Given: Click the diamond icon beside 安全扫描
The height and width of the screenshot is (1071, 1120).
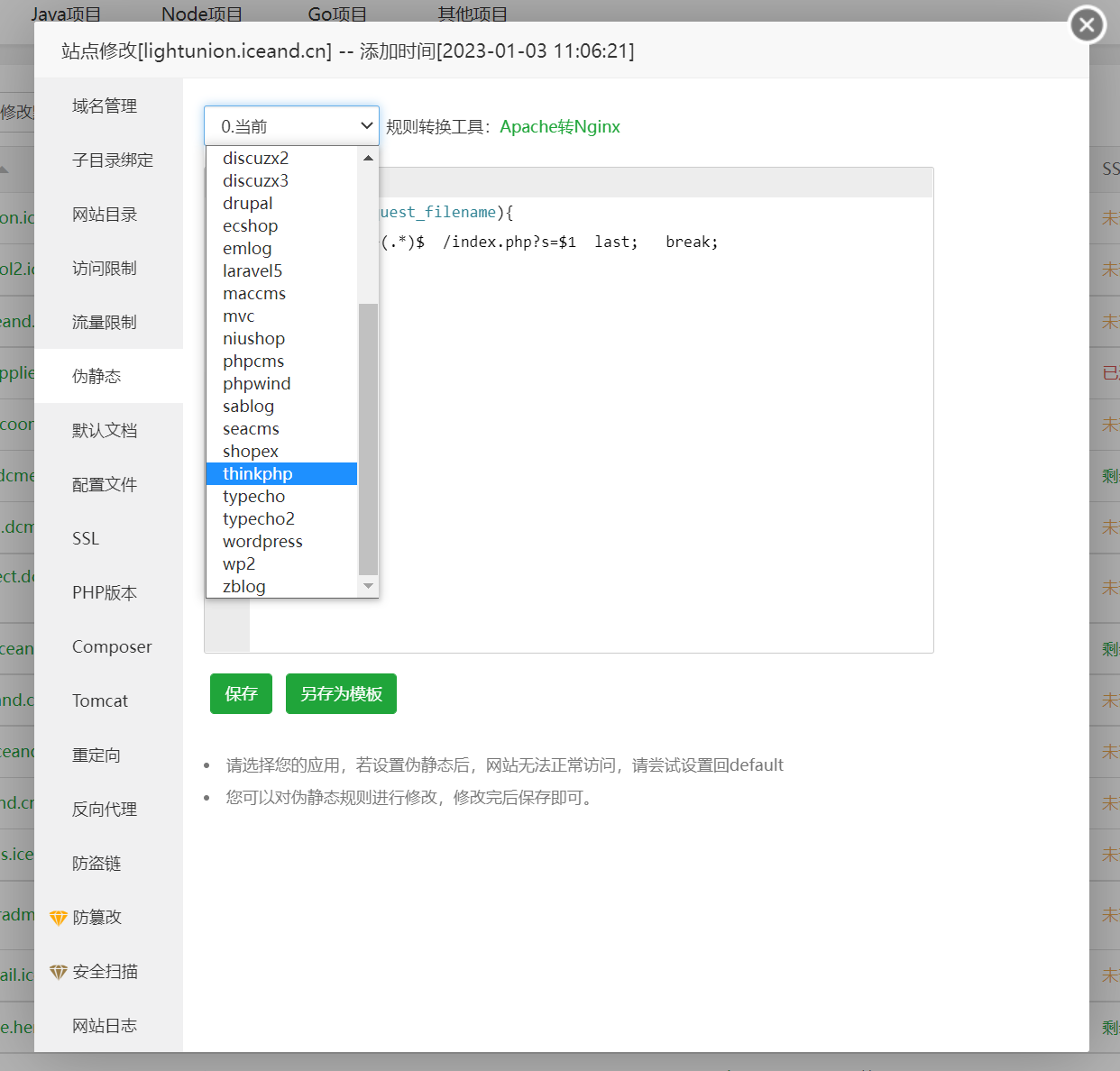Looking at the screenshot, I should pyautogui.click(x=59, y=972).
